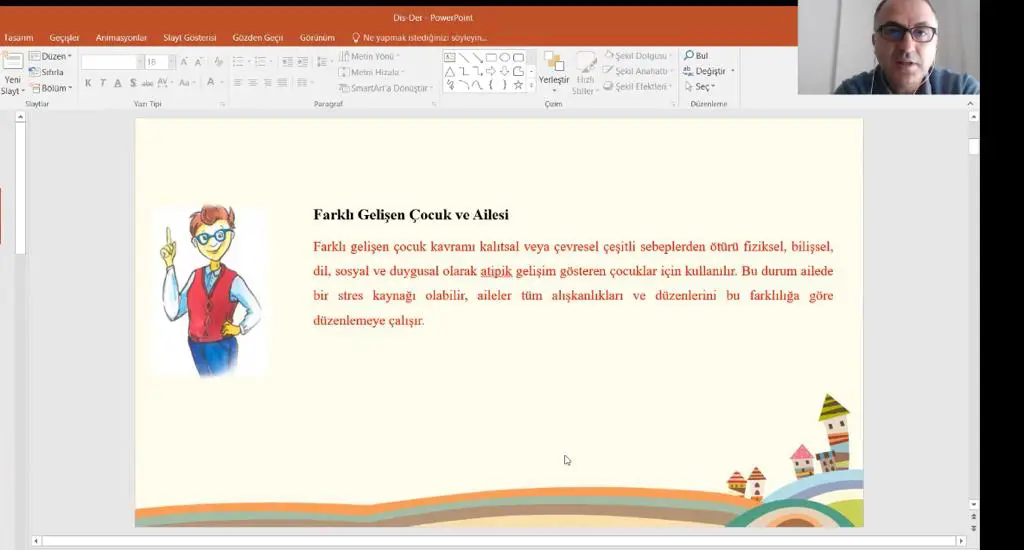The width and height of the screenshot is (1024, 550).
Task: Click the Bold (K) formatting icon
Action: (x=88, y=83)
